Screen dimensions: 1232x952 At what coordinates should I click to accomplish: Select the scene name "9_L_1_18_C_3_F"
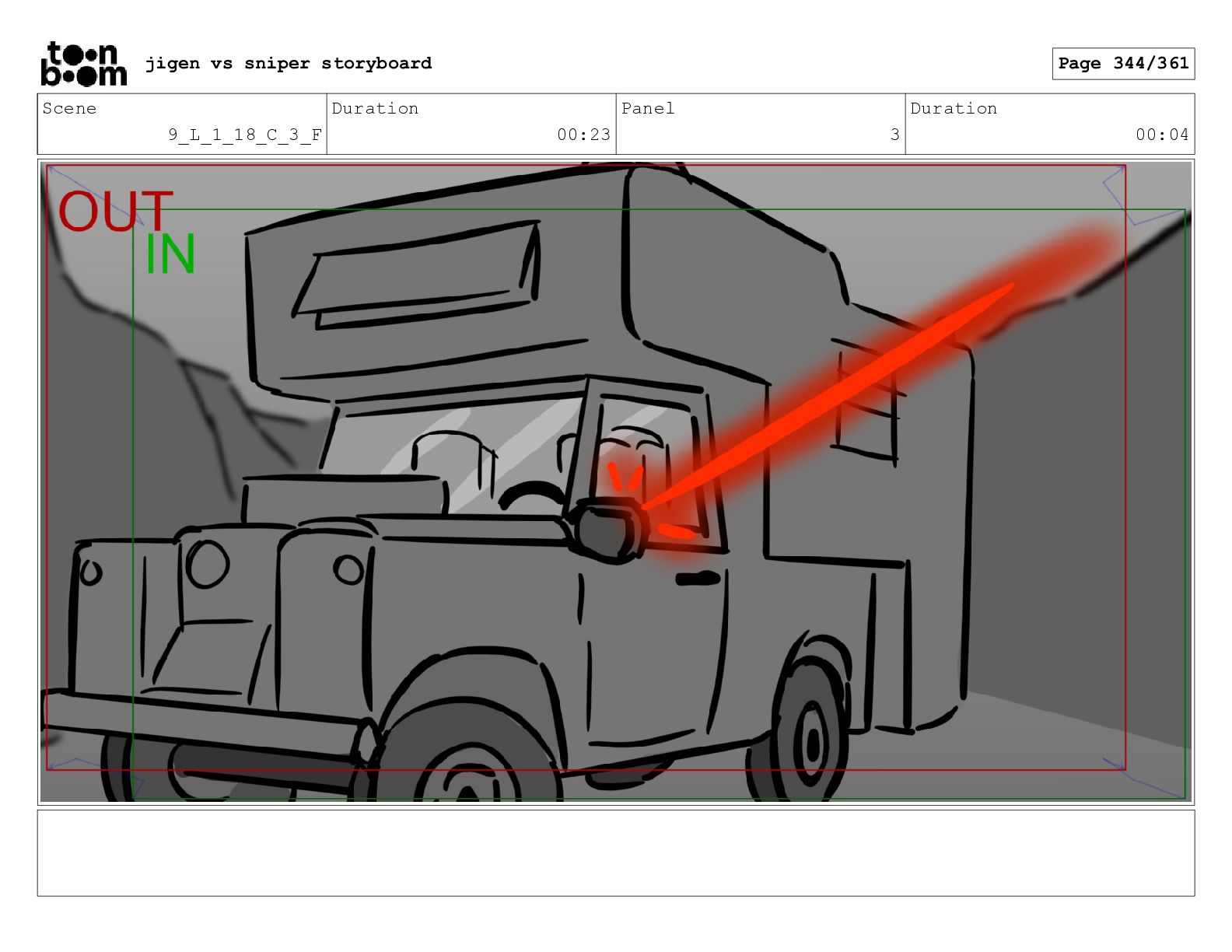click(x=245, y=135)
